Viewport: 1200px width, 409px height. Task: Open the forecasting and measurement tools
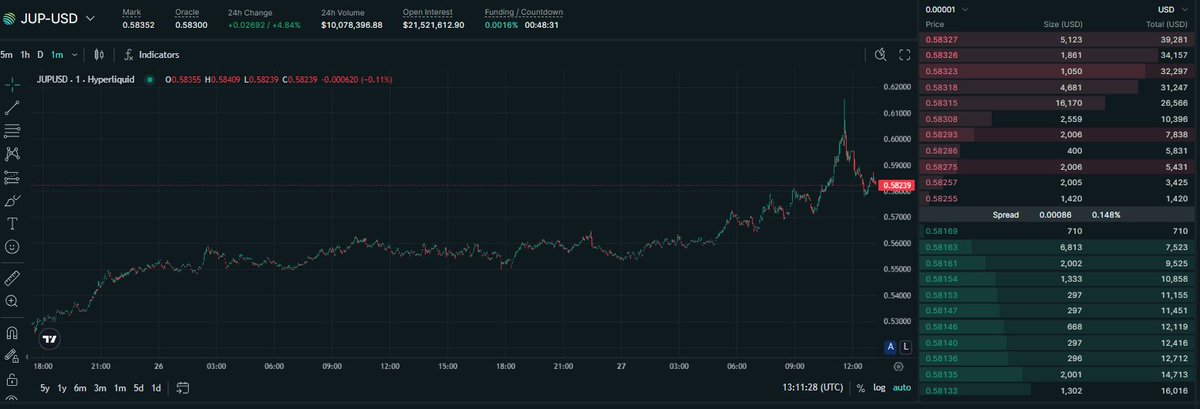[x=12, y=177]
